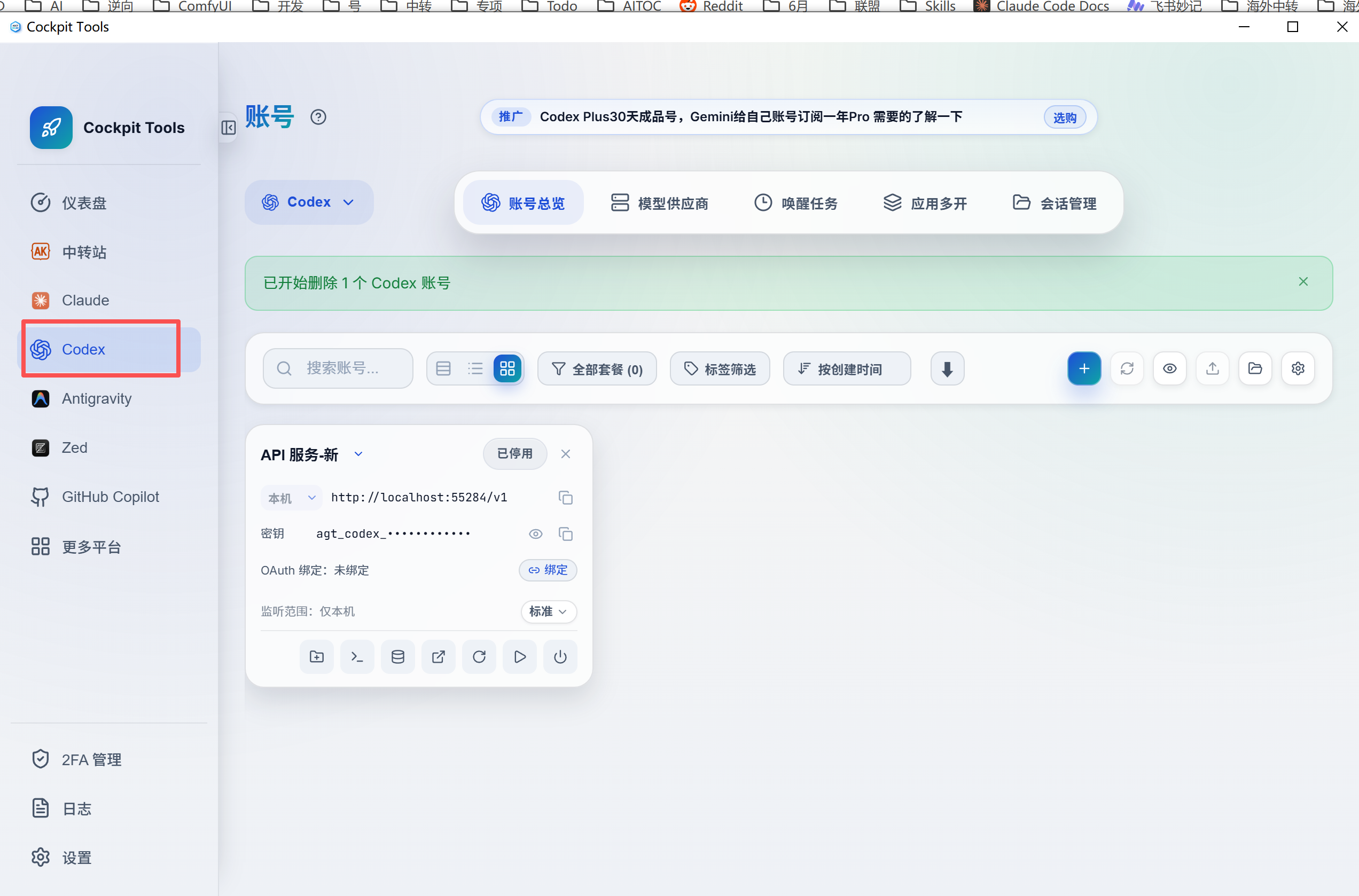Open the 本机 address dropdown
Image resolution: width=1359 pixels, height=896 pixels.
(x=292, y=498)
